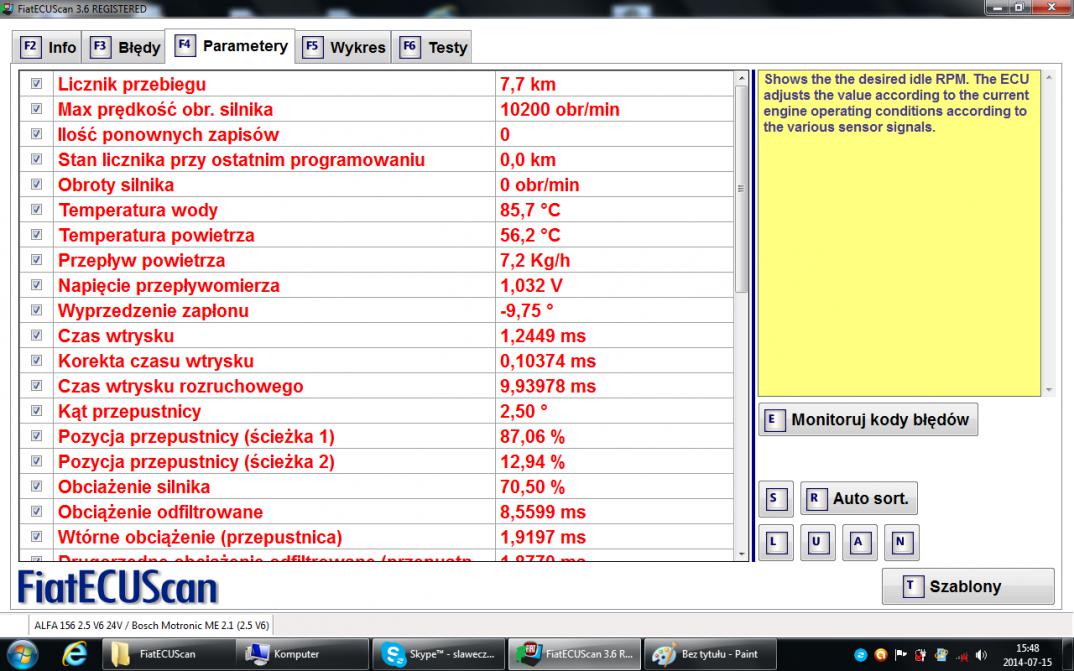
Task: Click the U button icon
Action: point(816,542)
